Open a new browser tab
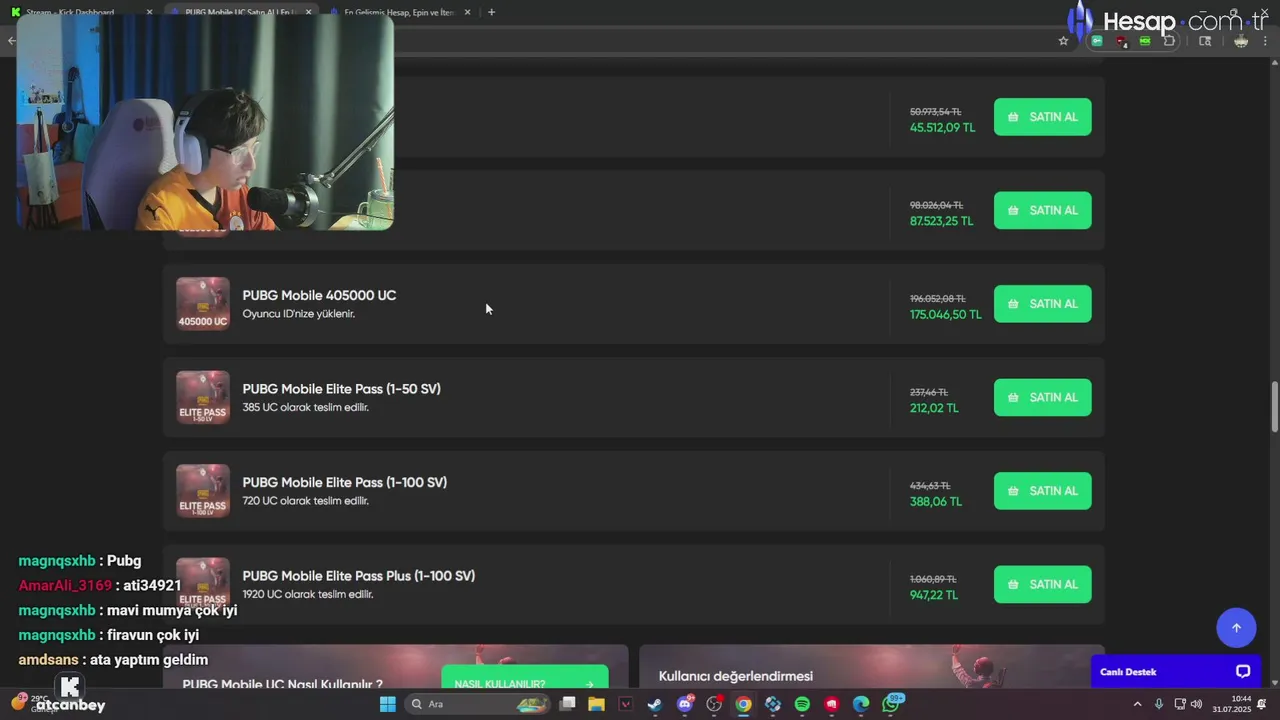 pos(491,12)
